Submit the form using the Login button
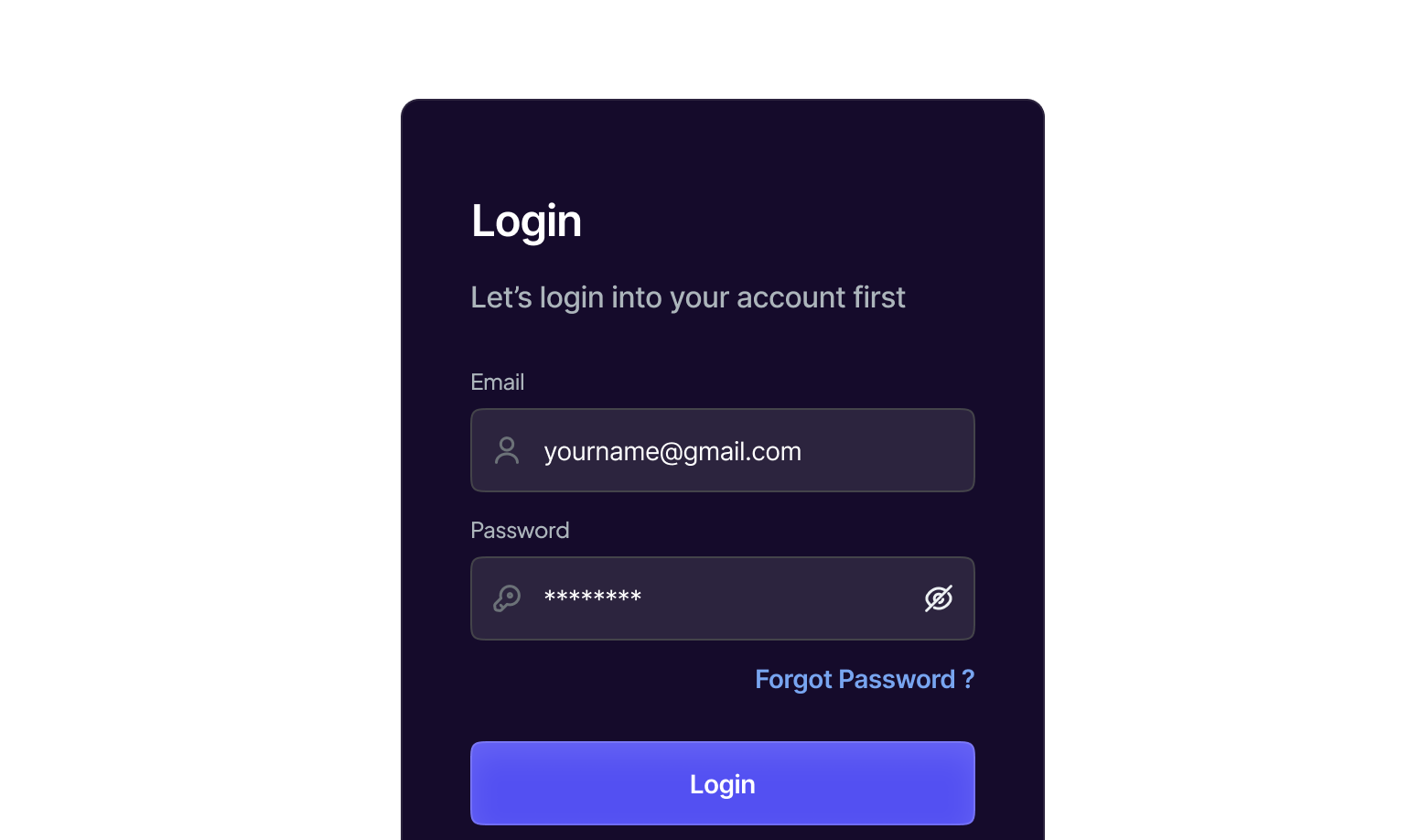 (x=723, y=783)
